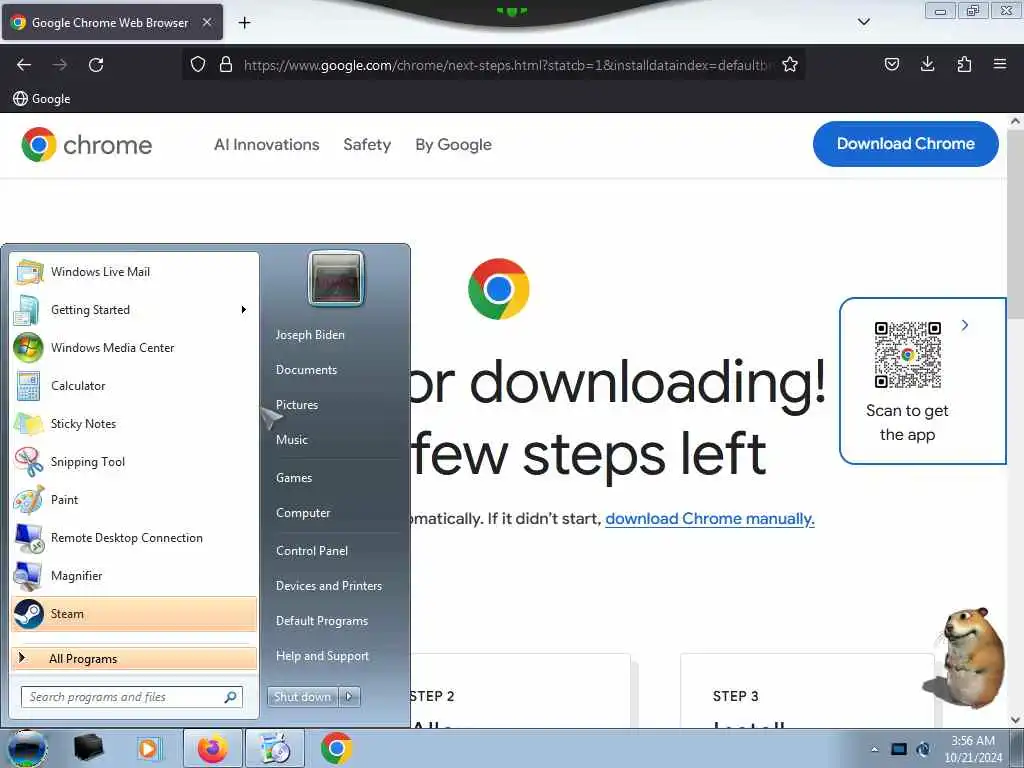
Task: Click download Chrome manually link
Action: pos(710,519)
